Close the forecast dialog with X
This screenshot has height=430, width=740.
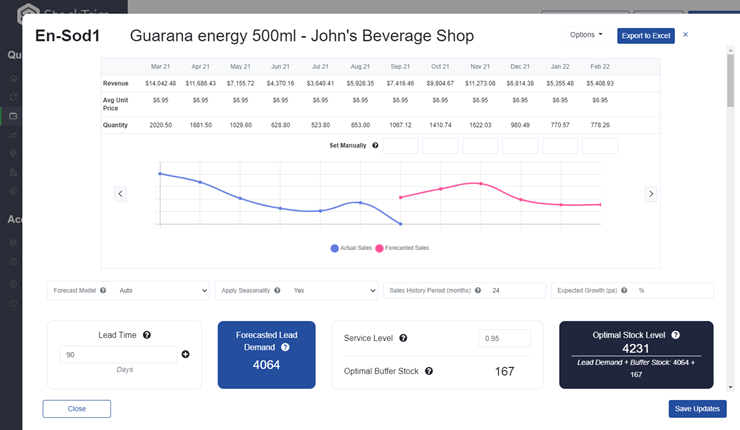pyautogui.click(x=685, y=34)
